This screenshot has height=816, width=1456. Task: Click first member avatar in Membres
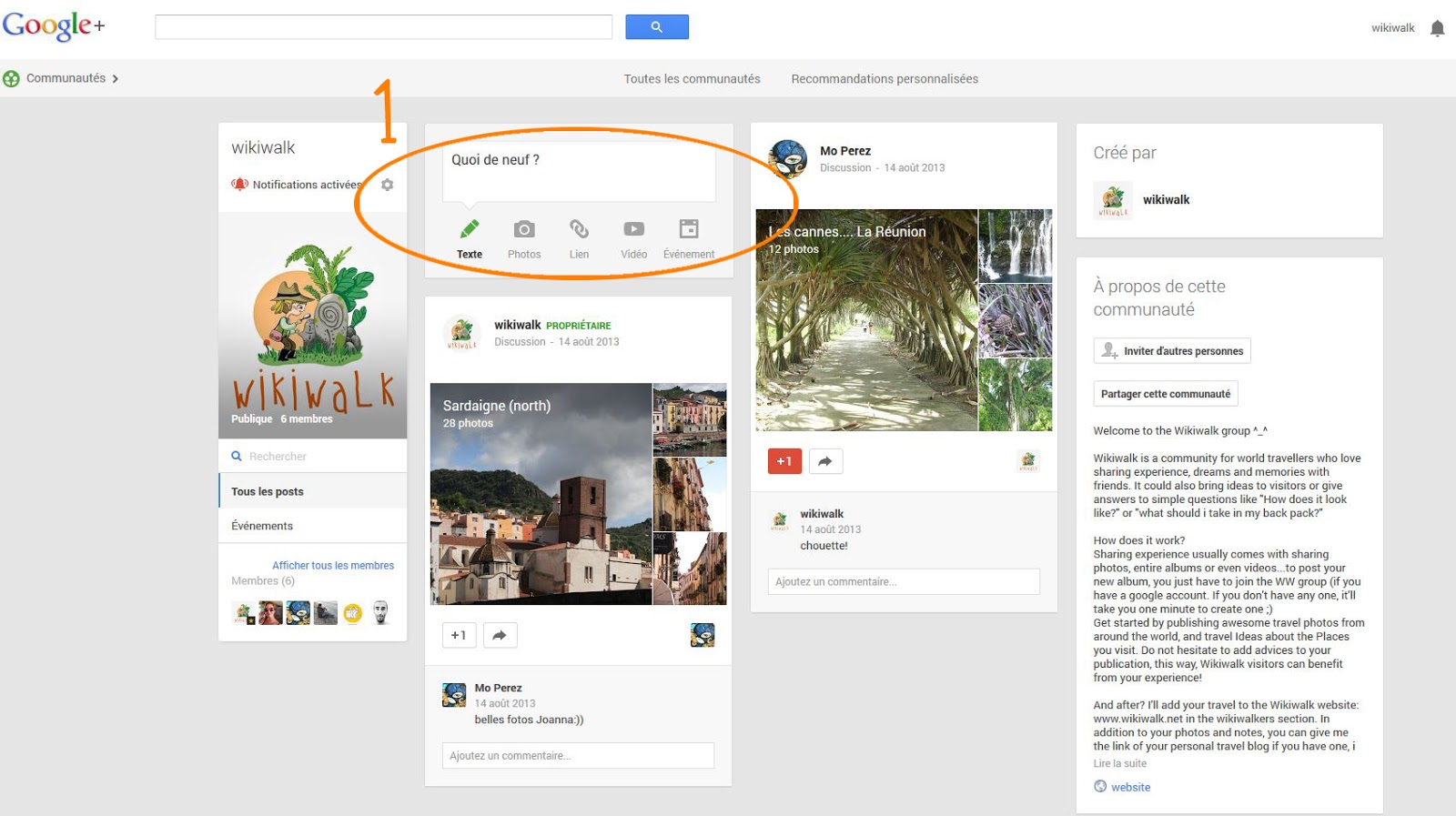pos(243,613)
